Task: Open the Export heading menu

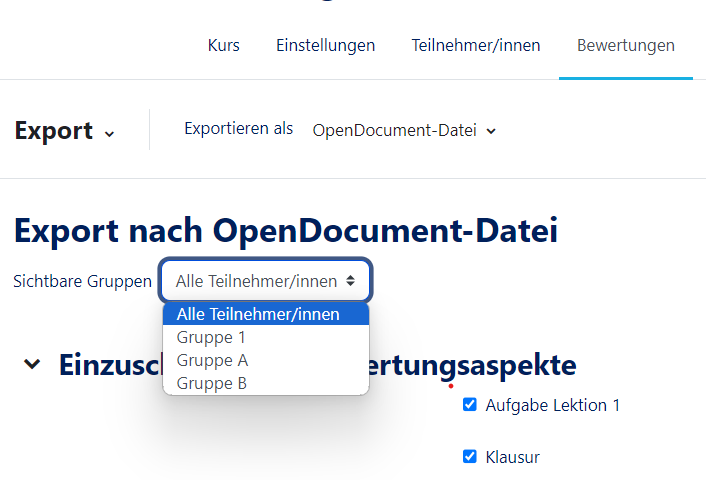Action: [x=54, y=131]
